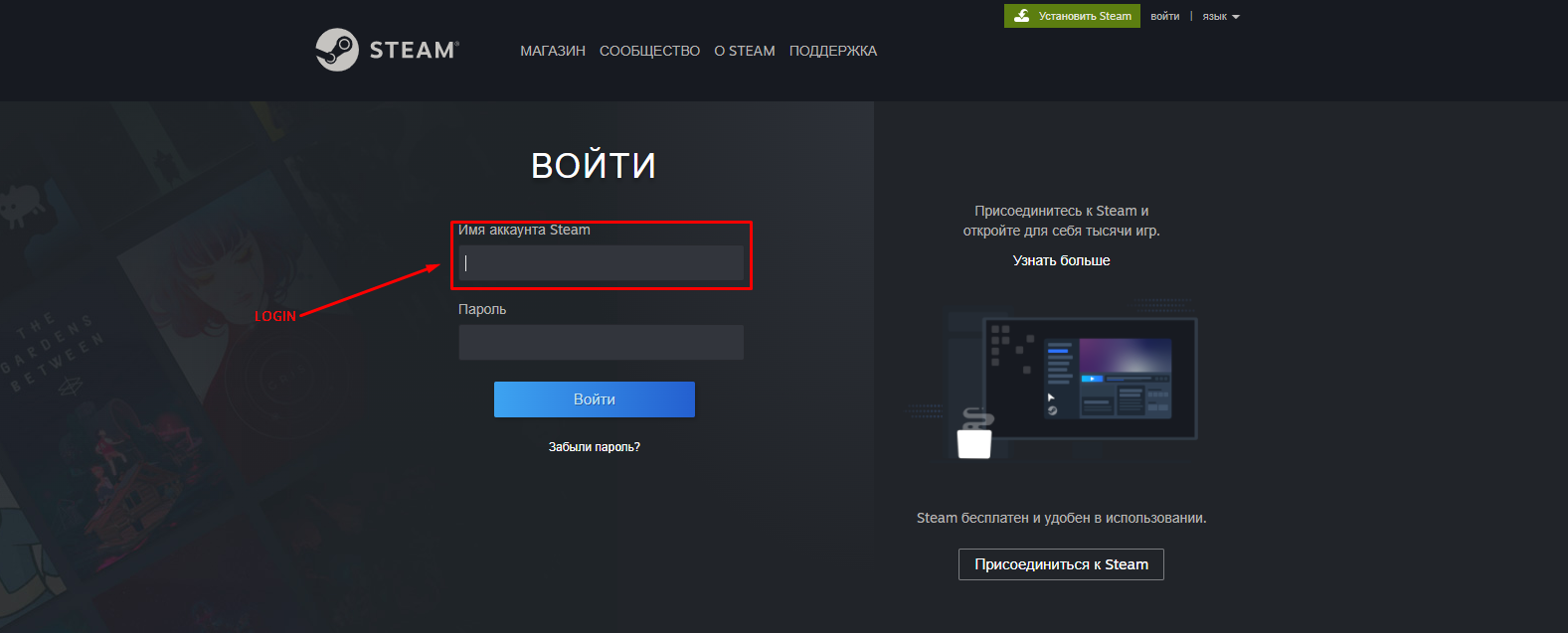Open the МАГАЗИН menu
Viewport: 1568px width, 633px height.
click(x=553, y=51)
